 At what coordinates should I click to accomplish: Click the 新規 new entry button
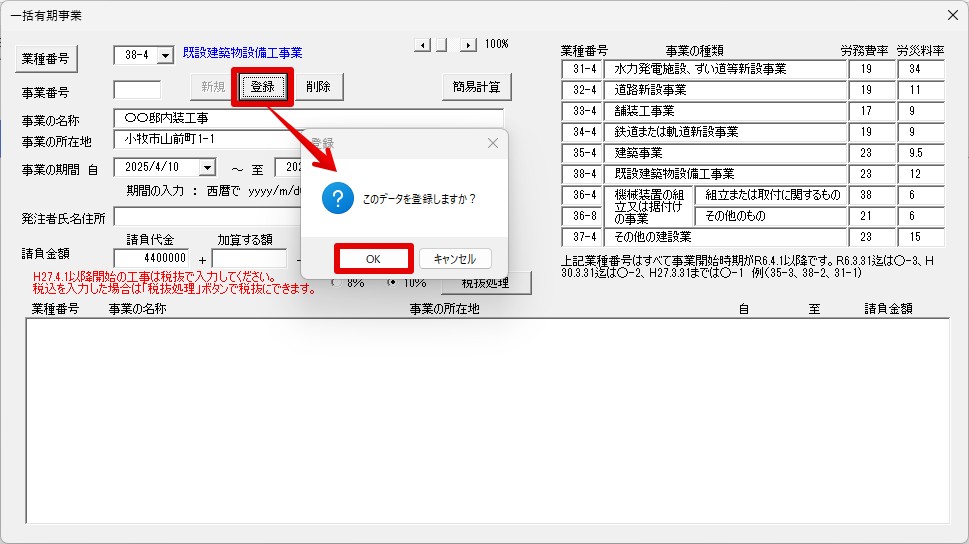click(213, 87)
